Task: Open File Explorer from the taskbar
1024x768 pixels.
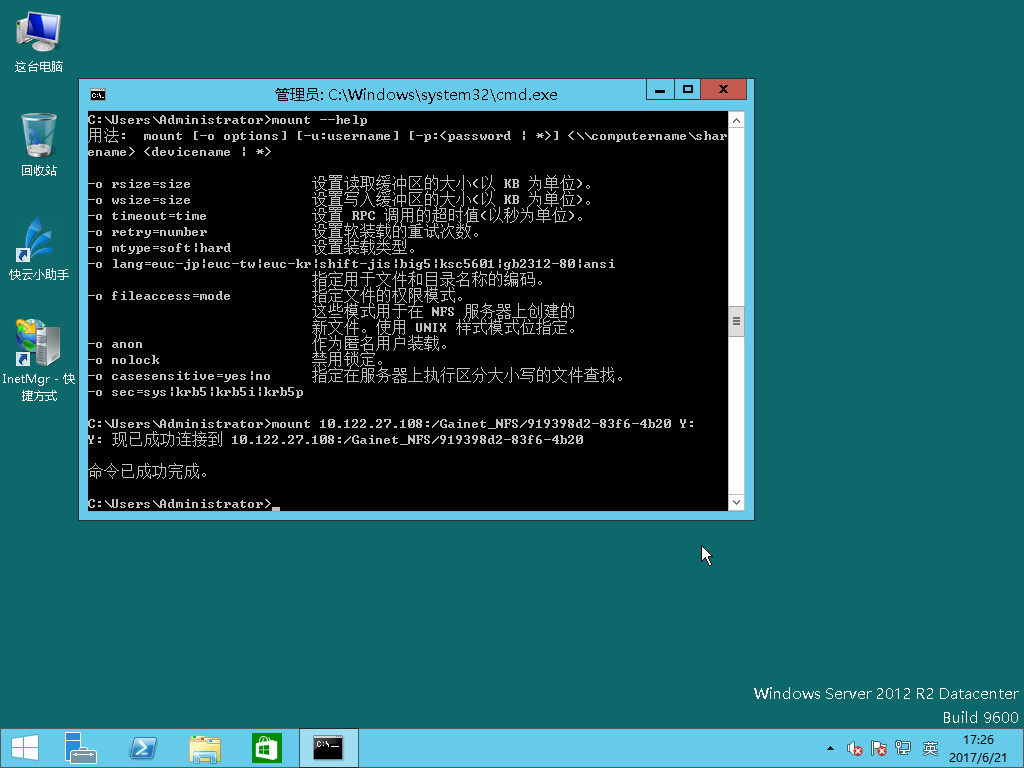Action: click(x=205, y=748)
